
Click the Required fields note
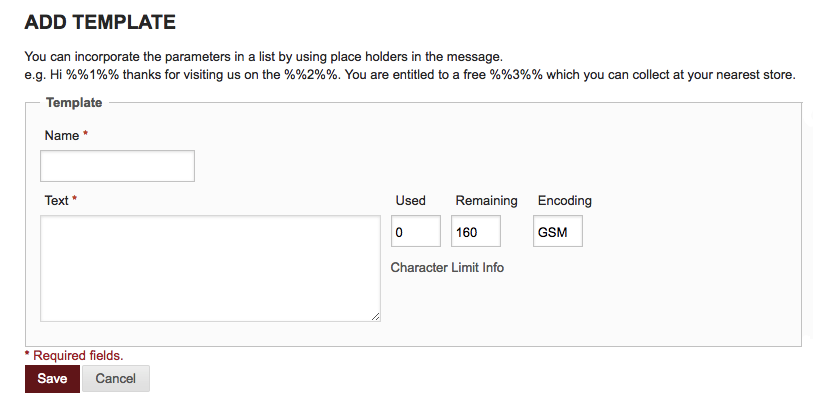pos(77,355)
